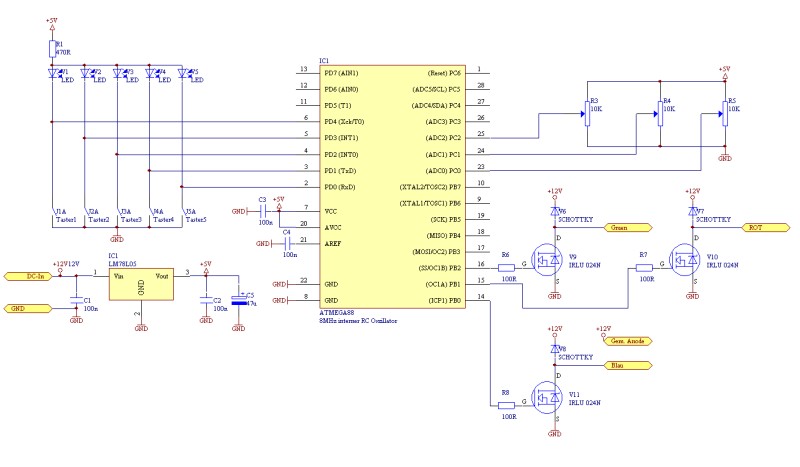The height and width of the screenshot is (467, 800).
Task: Select MOSFET V10 IRLU 024N symbol
Action: [685, 260]
